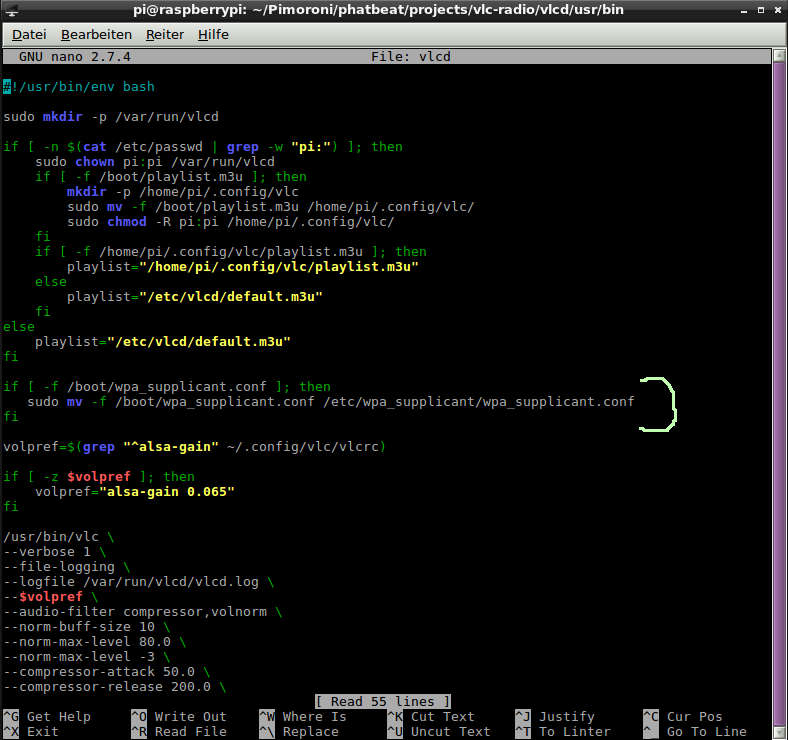Open the Reiter menu
The width and height of the screenshot is (788, 740).
pyautogui.click(x=165, y=34)
